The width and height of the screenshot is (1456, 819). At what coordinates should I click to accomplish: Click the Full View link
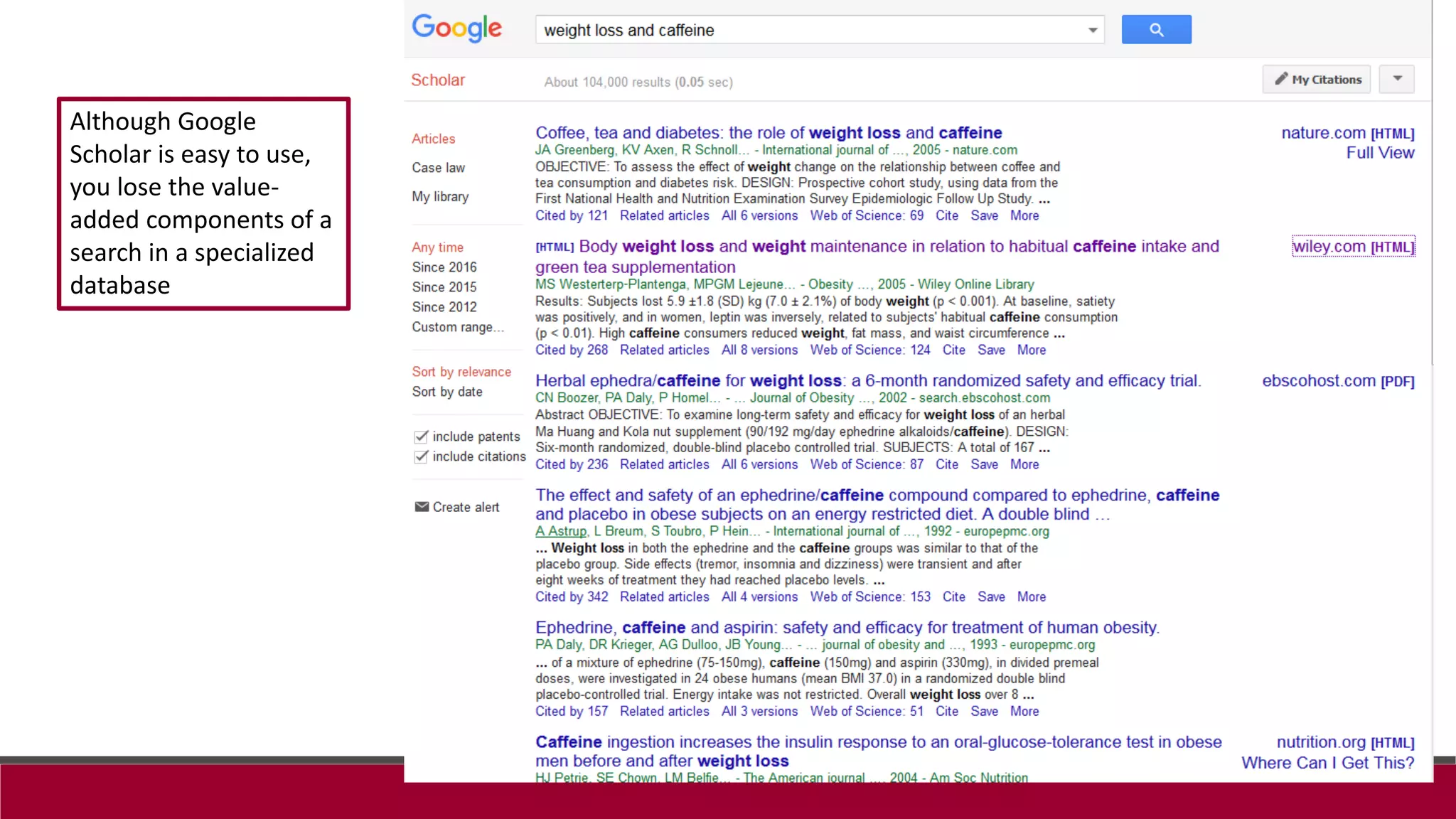click(x=1380, y=153)
